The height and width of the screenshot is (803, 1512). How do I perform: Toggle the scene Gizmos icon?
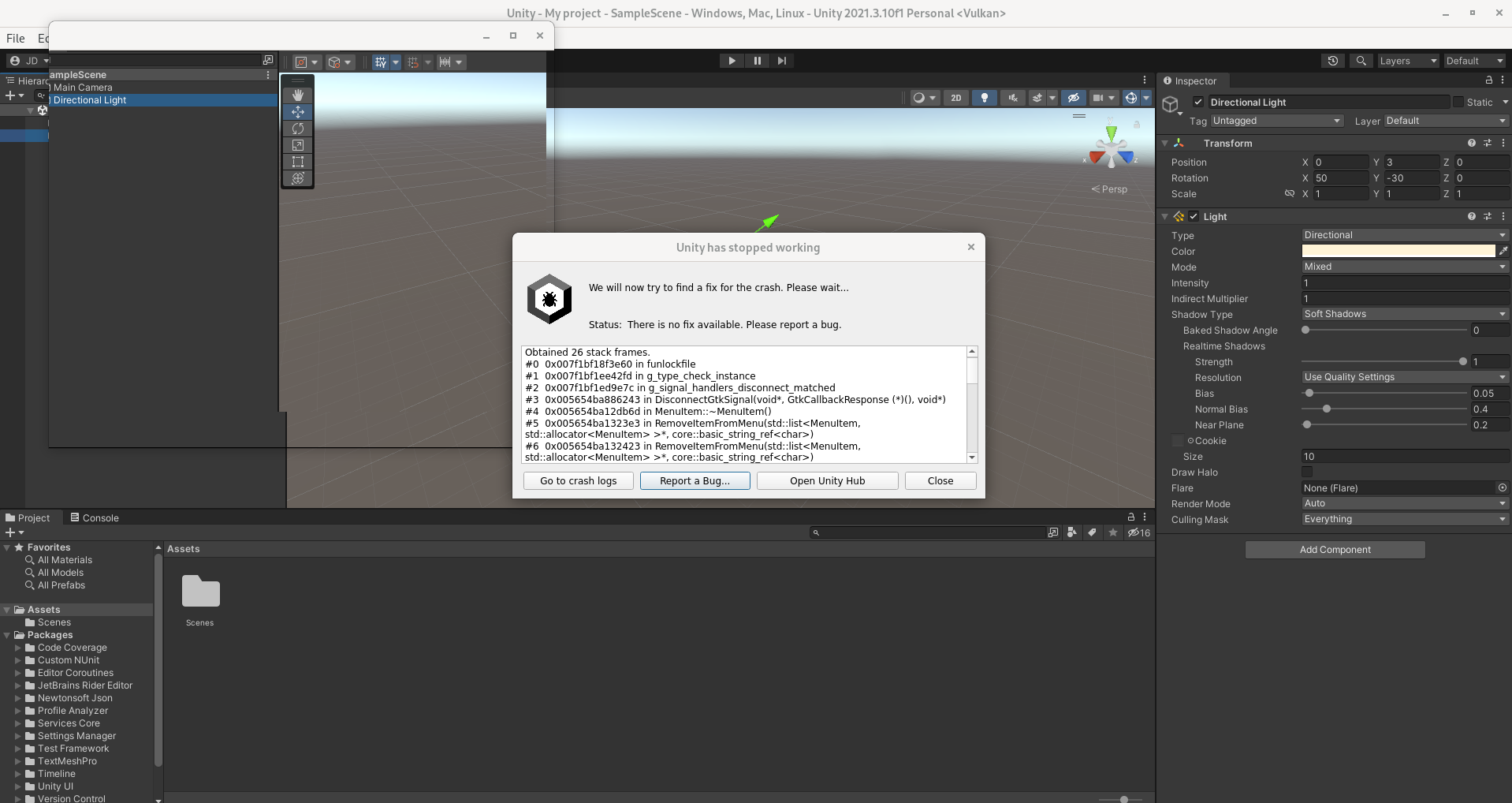(1131, 98)
